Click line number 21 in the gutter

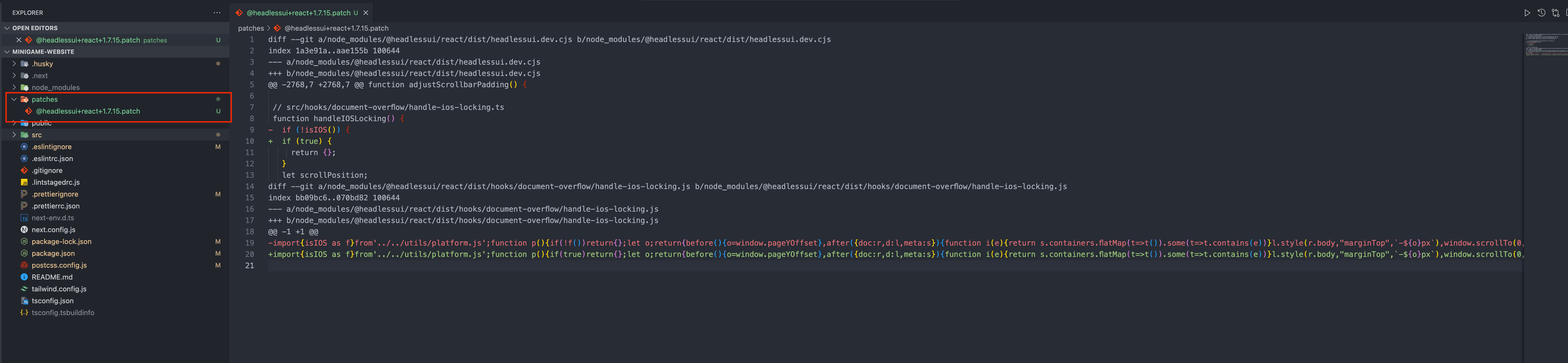coord(249,265)
